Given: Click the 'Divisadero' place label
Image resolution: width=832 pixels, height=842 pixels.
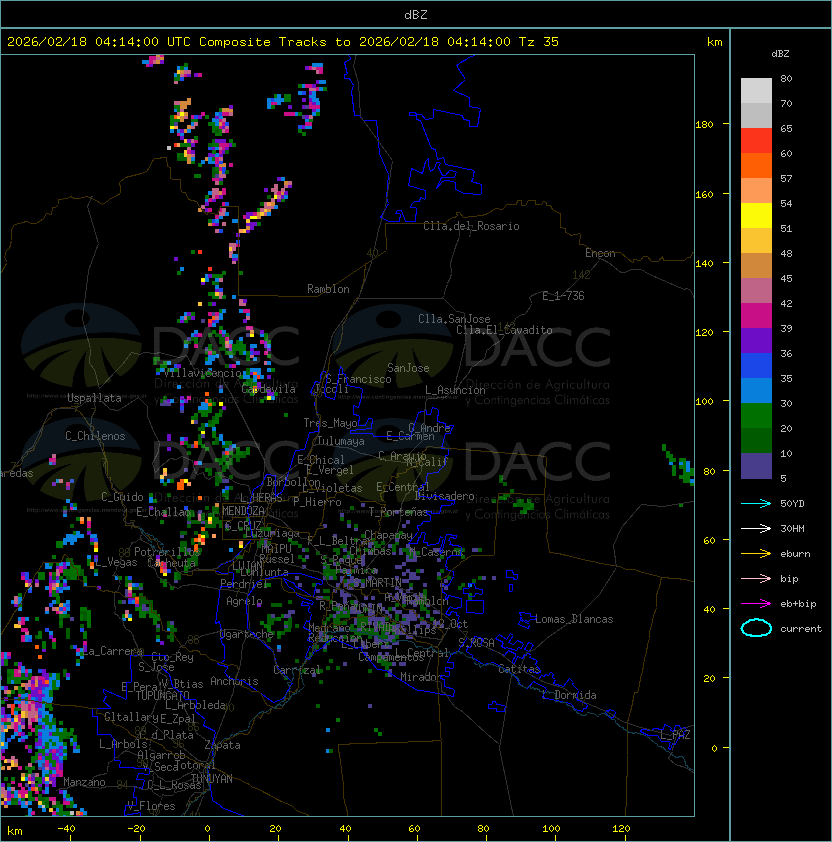Looking at the screenshot, I should 445,496.
